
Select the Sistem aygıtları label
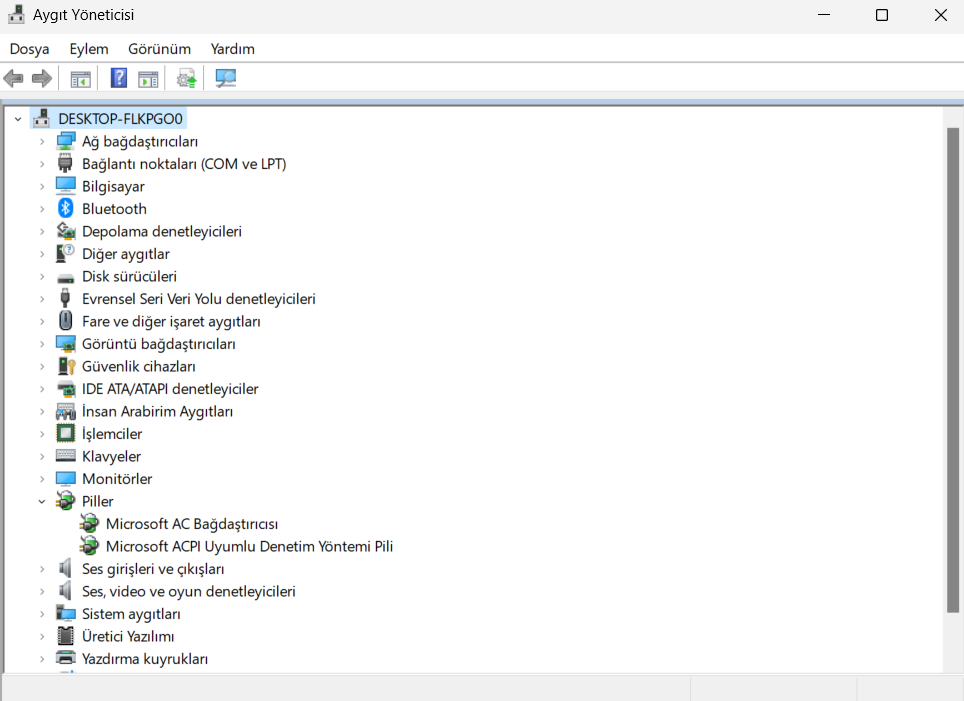[131, 614]
